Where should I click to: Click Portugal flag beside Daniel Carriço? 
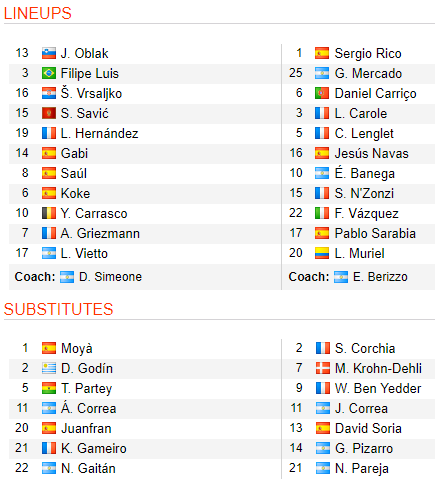point(322,93)
